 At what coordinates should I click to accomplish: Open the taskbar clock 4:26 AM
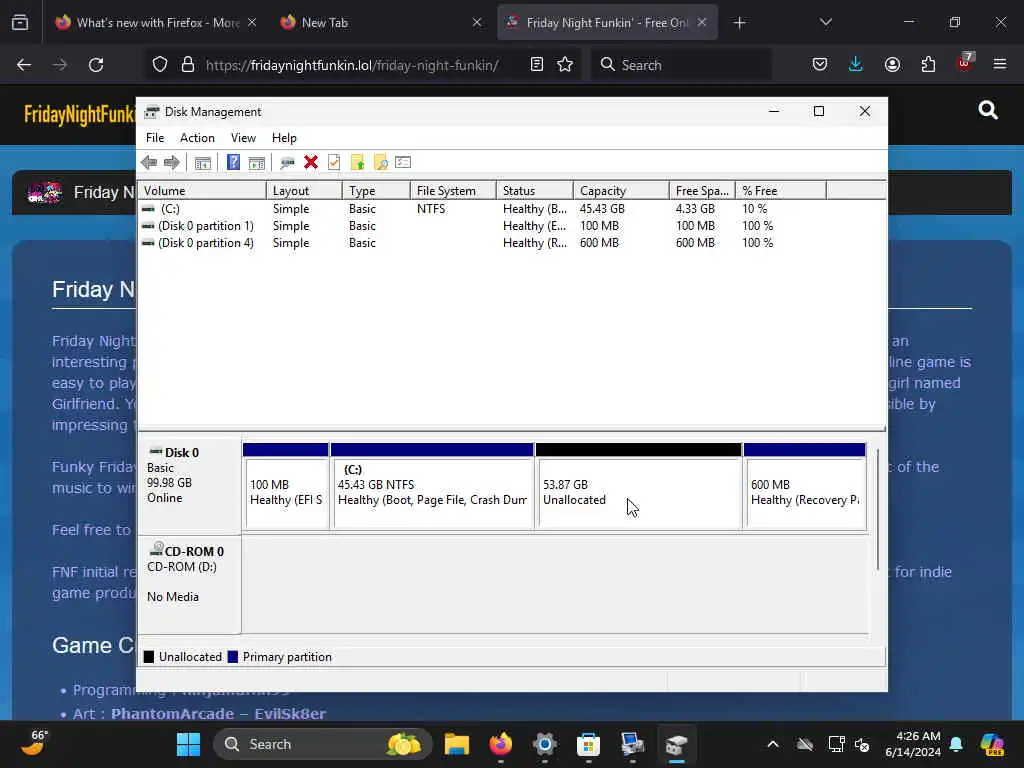[912, 744]
